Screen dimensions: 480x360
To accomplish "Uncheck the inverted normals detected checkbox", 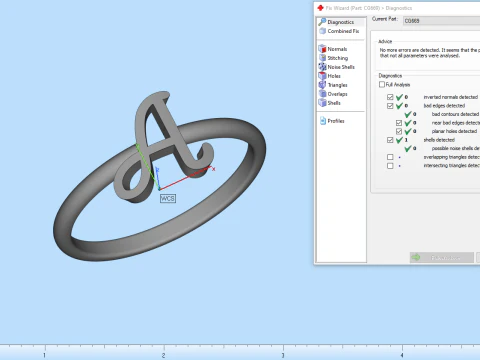I will 390,97.
